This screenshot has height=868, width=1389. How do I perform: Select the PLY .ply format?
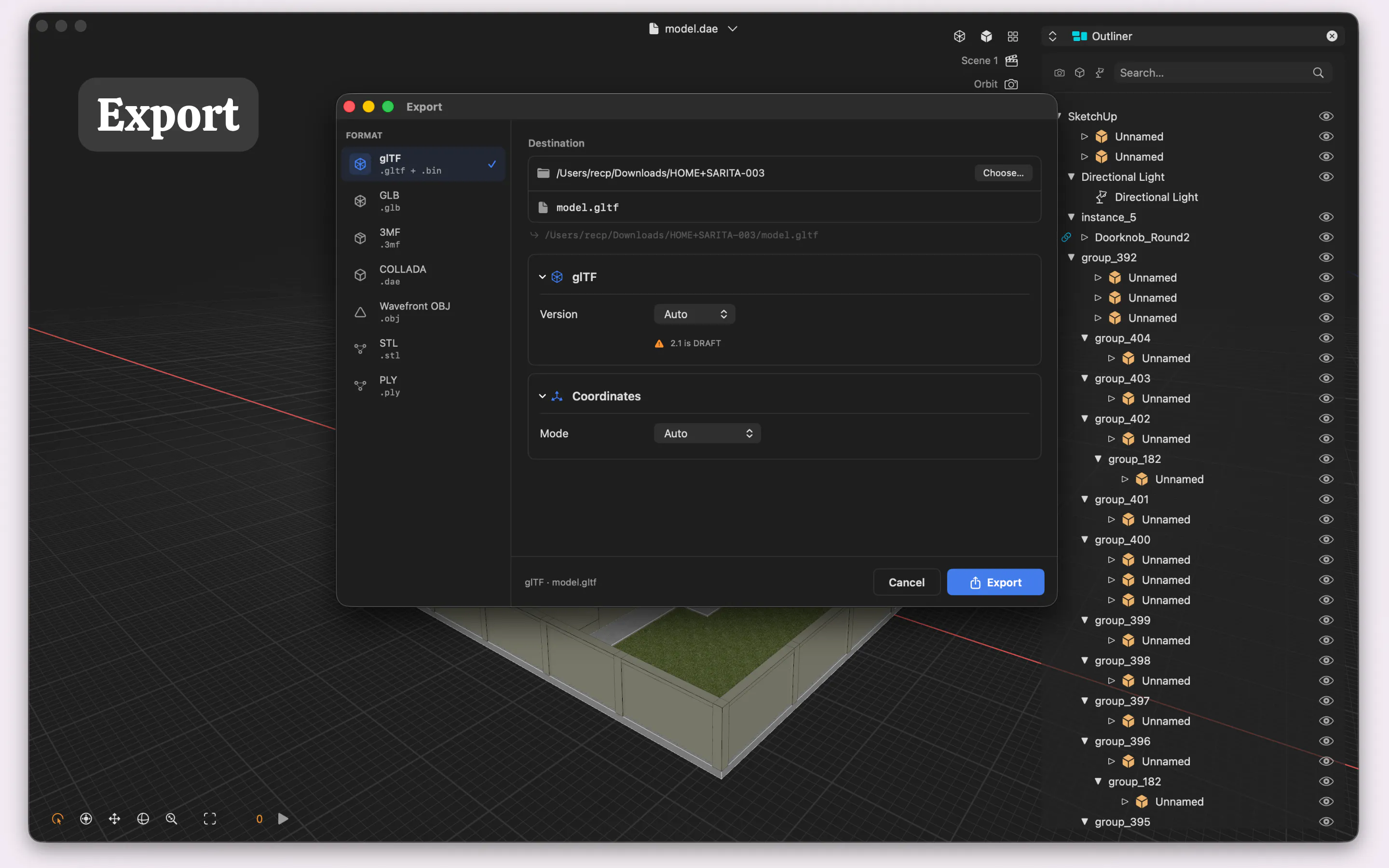[x=423, y=386]
